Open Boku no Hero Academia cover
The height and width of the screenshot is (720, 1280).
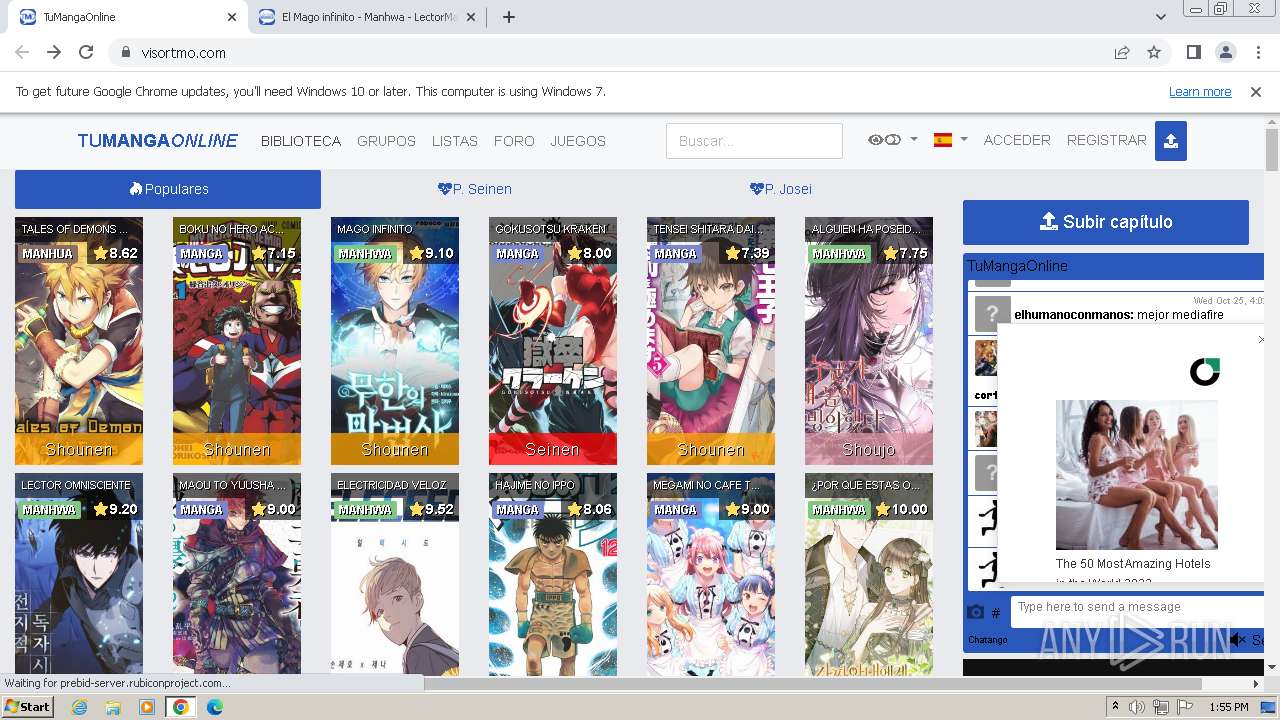click(237, 341)
